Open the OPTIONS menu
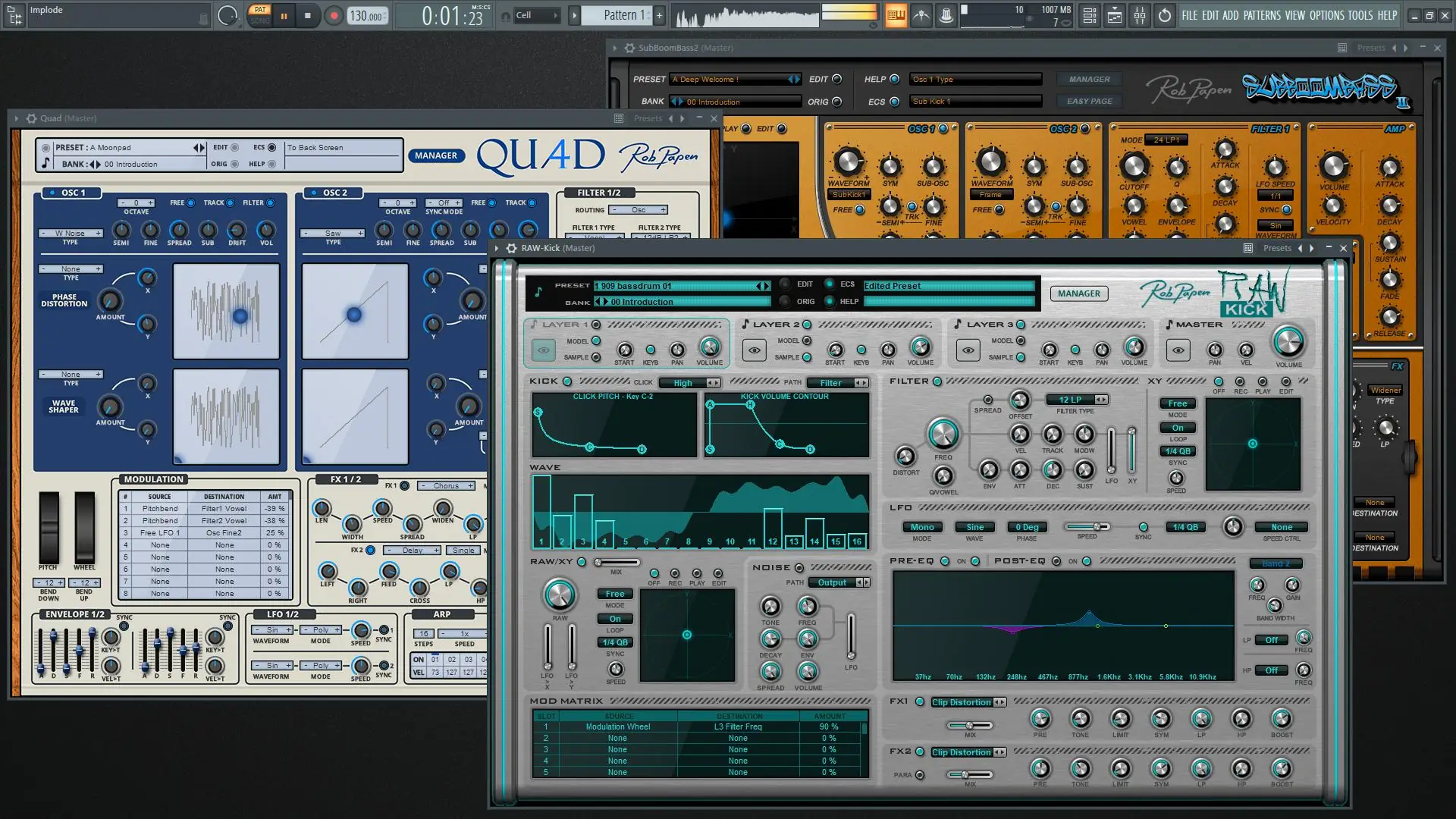Screen dimensions: 1456x819 [1326, 15]
